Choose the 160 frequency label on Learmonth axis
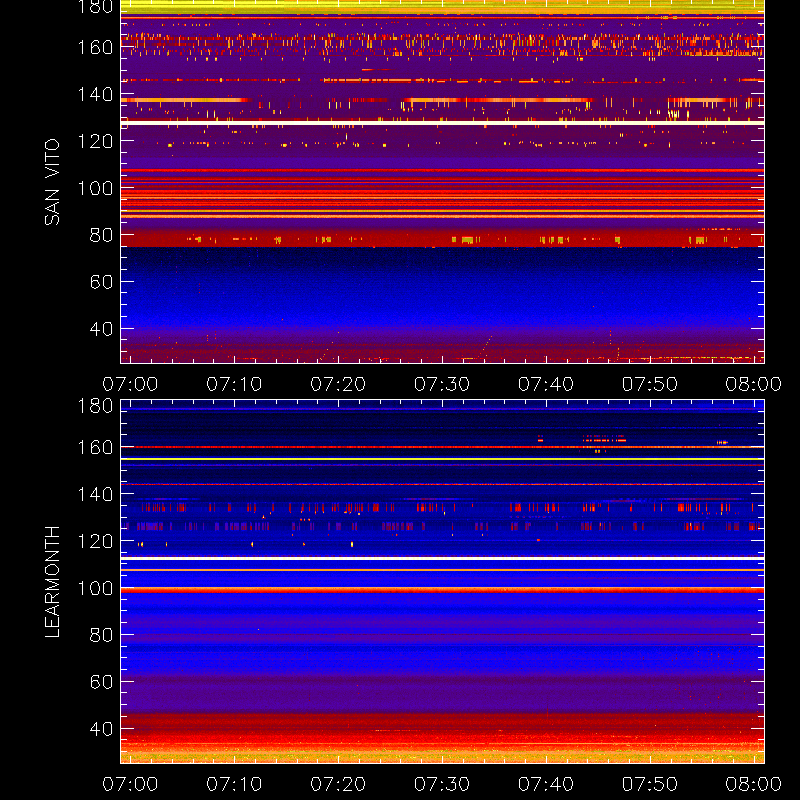Viewport: 800px width, 800px height. (x=95, y=447)
